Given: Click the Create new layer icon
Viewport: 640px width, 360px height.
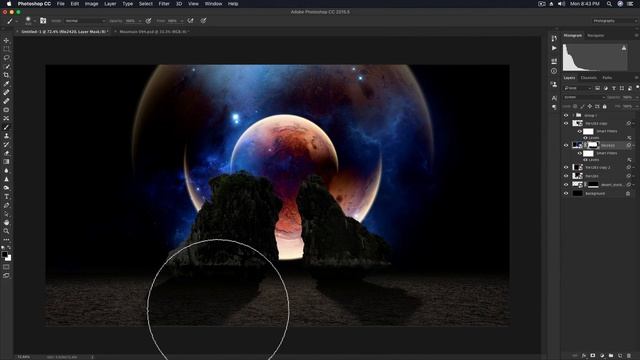Looking at the screenshot, I should pyautogui.click(x=620, y=356).
